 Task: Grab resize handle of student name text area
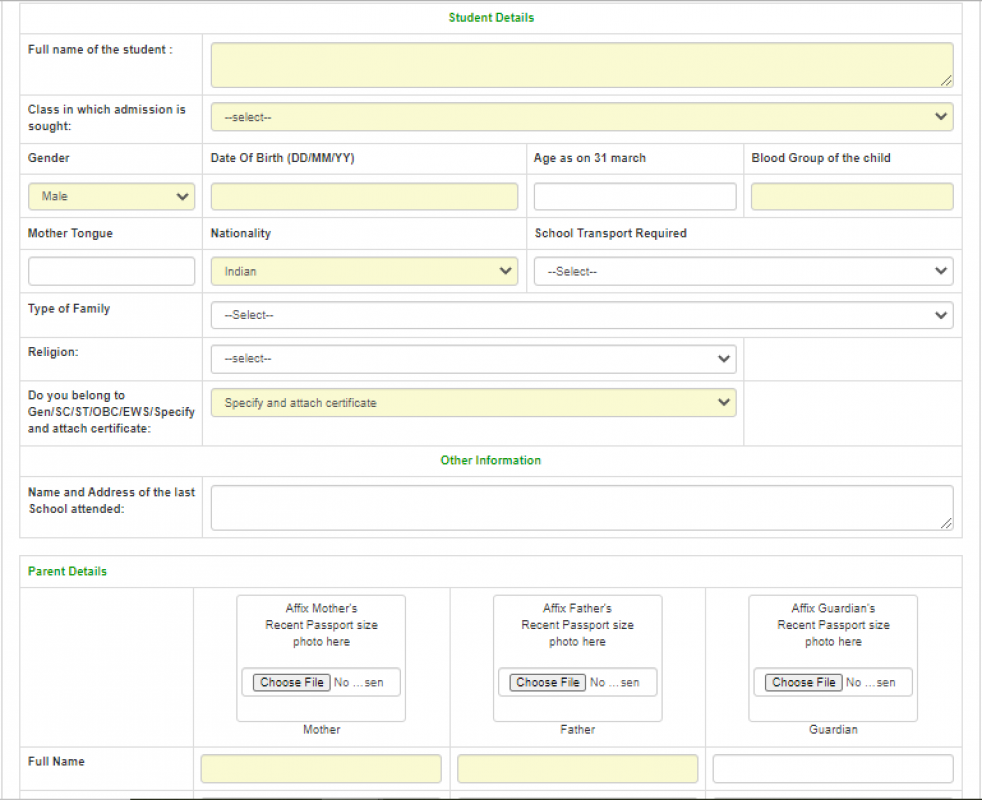click(946, 81)
